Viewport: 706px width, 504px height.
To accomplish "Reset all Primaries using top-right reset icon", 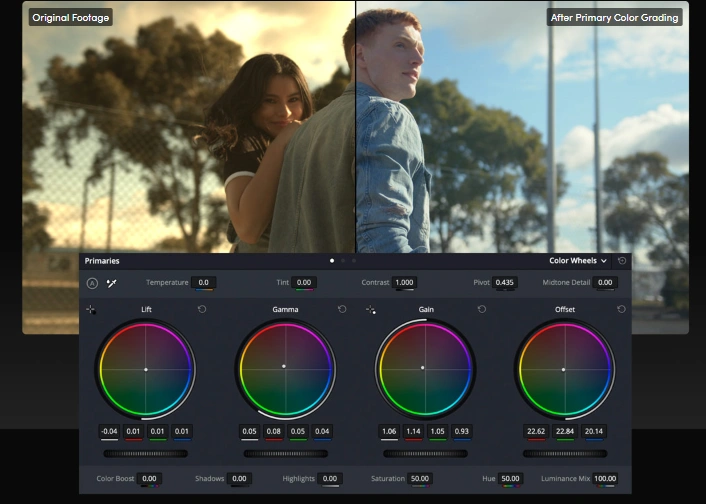I will [622, 261].
